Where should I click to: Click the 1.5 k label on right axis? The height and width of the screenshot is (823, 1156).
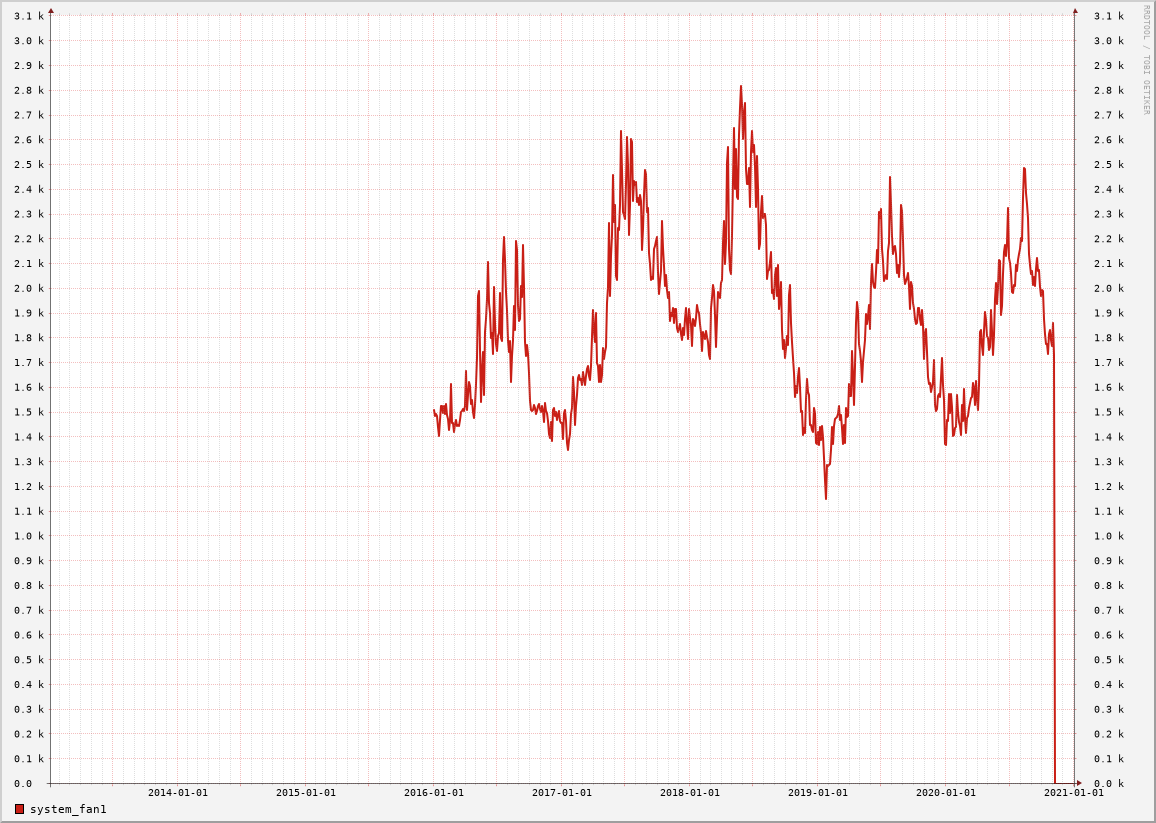1108,412
